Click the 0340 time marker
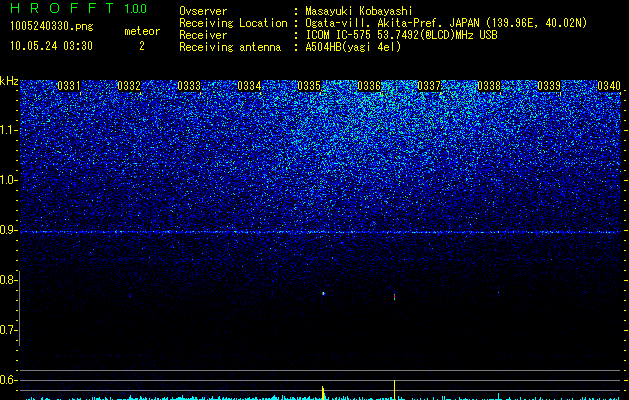Viewport: 629px width, 400px height. coord(609,86)
